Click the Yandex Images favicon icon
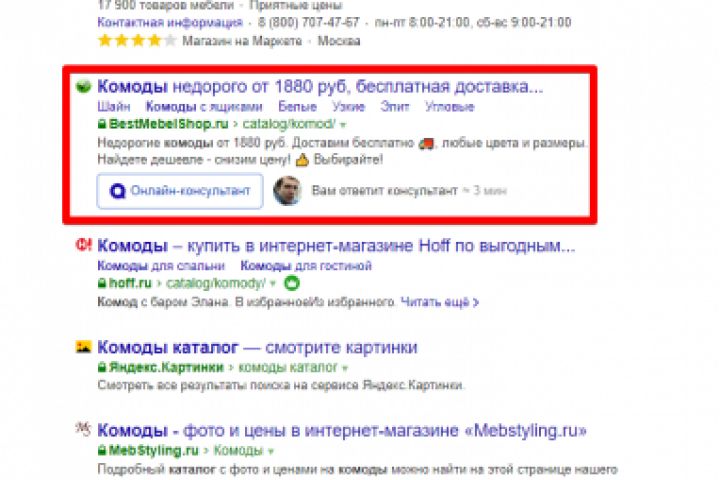This screenshot has width=720, height=480. [x=84, y=346]
